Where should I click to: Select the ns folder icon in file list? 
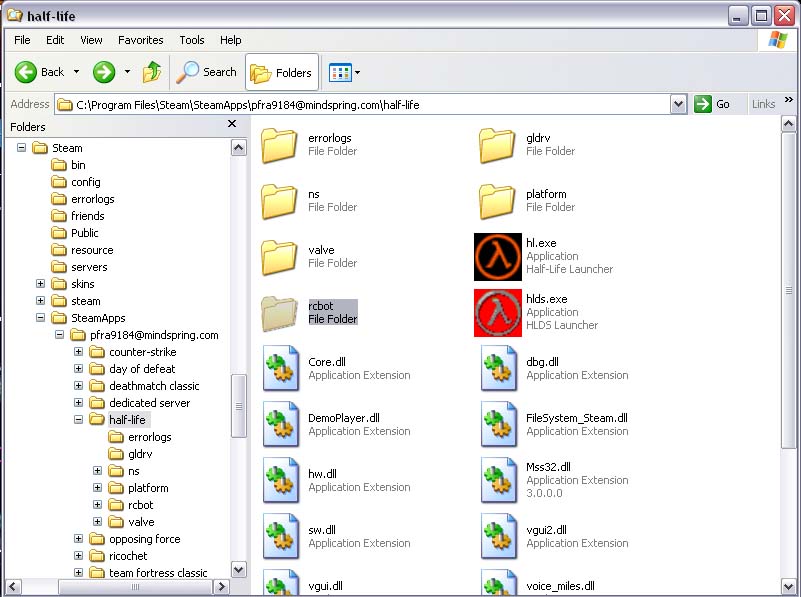coord(279,202)
